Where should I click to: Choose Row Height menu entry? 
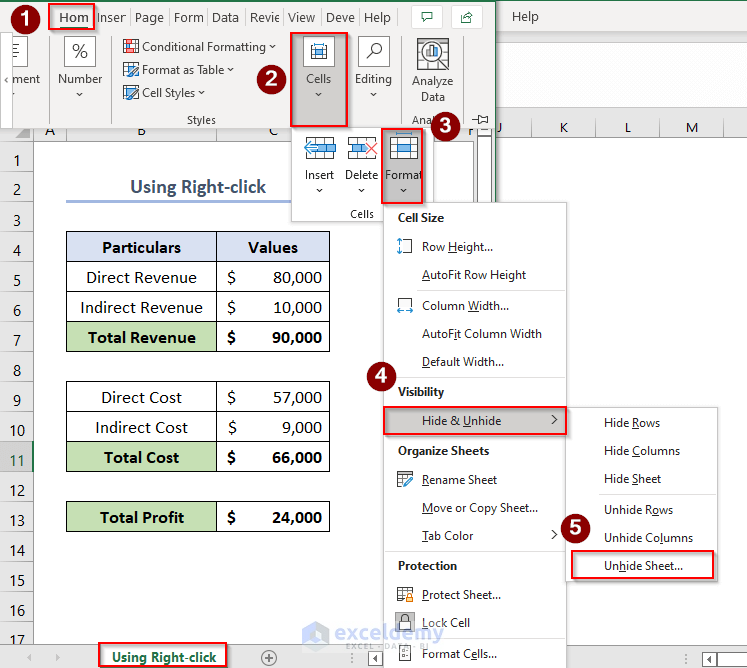coord(475,247)
